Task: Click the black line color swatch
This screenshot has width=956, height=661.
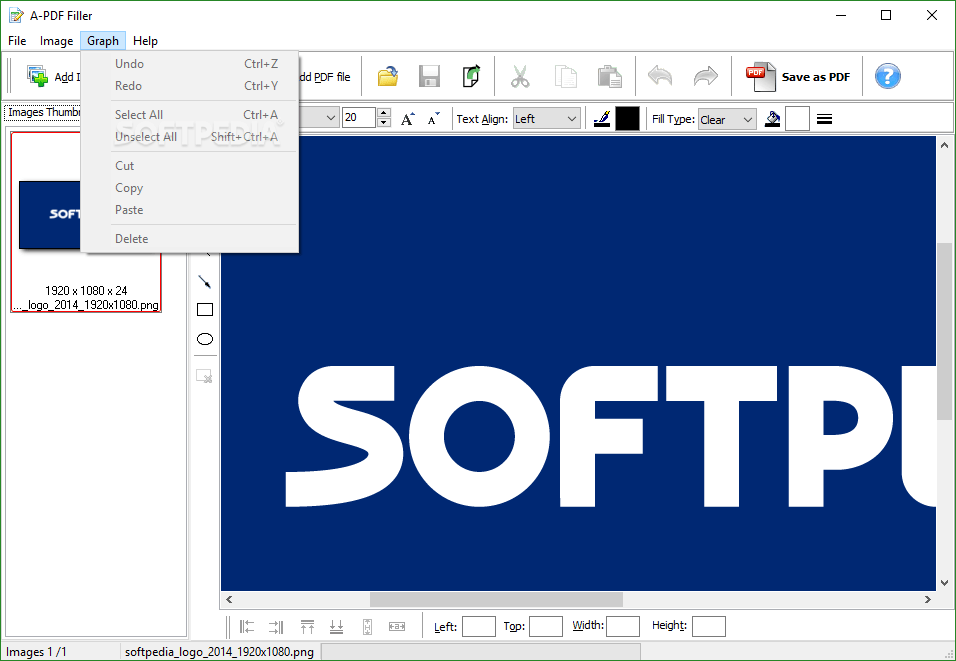Action: coord(627,119)
